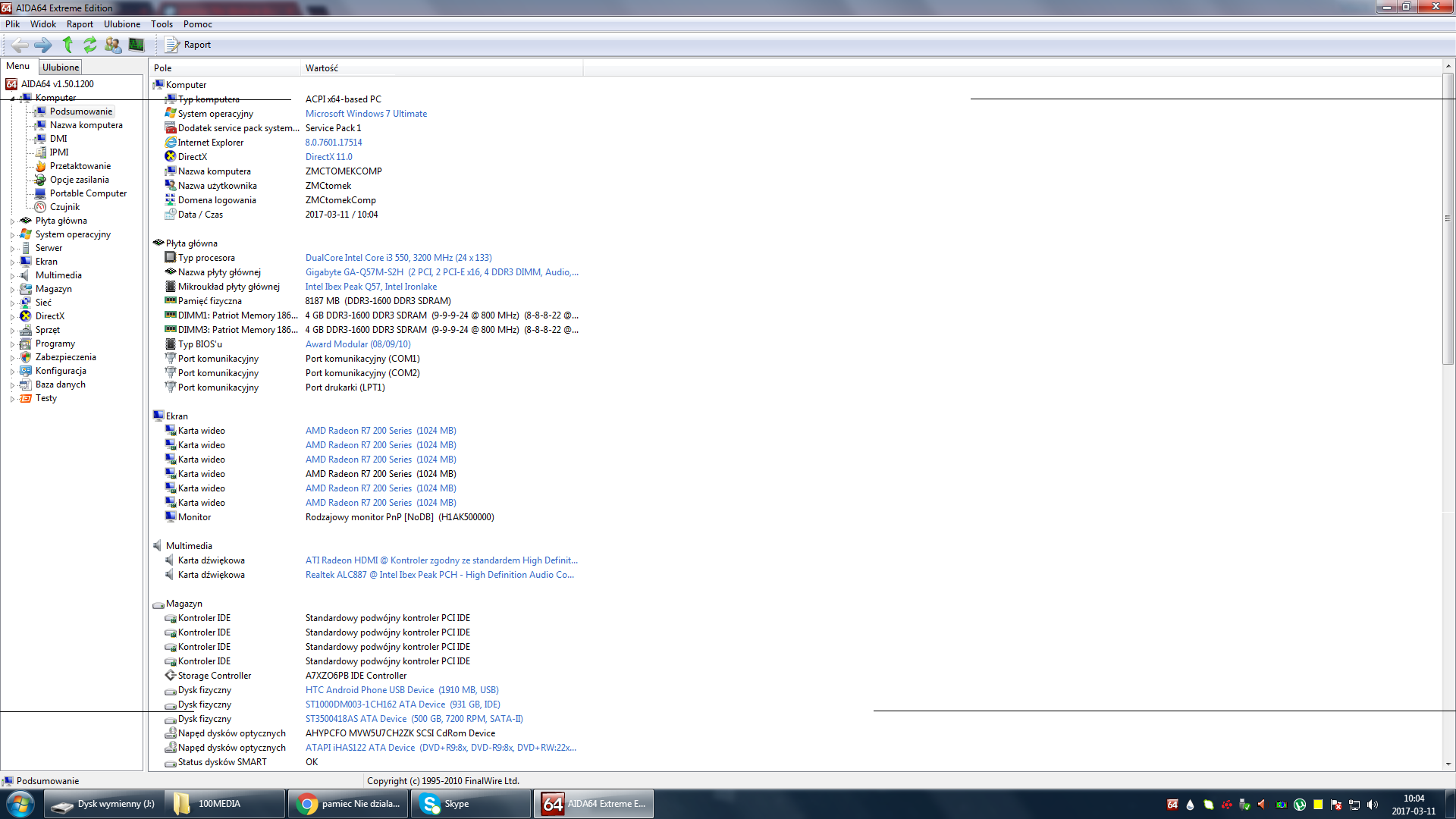Switch to the Ulubione sidebar tab
The height and width of the screenshot is (819, 1456).
tap(61, 67)
